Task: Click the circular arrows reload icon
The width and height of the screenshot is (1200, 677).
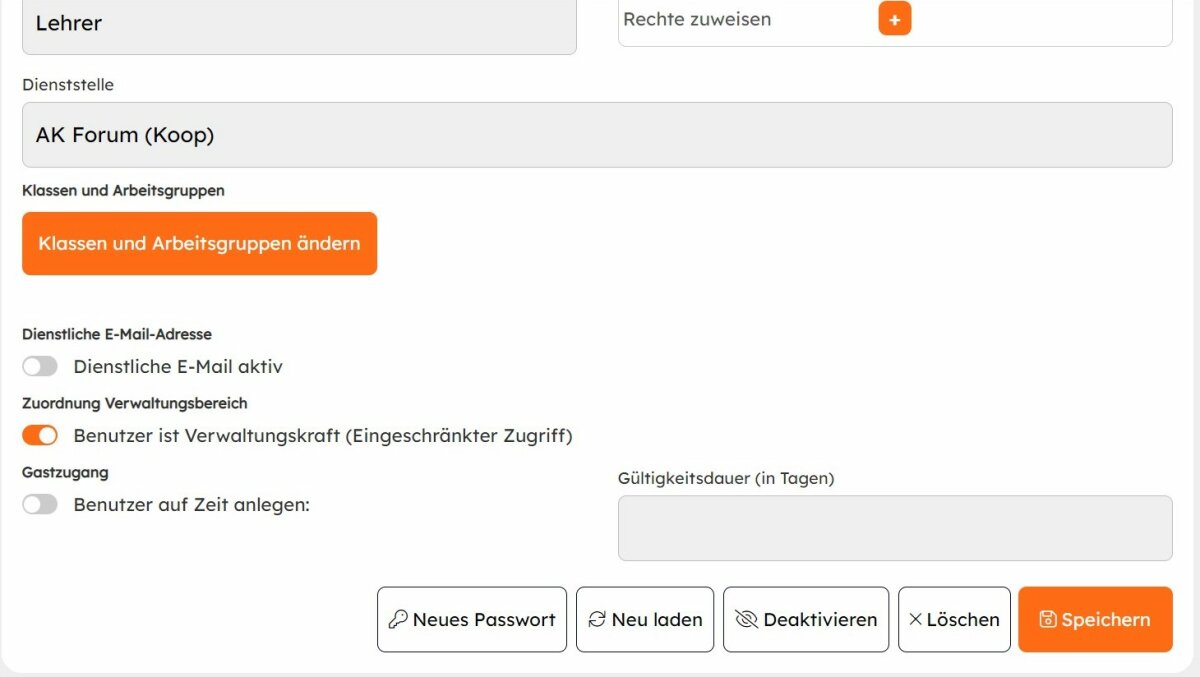Action: 597,619
